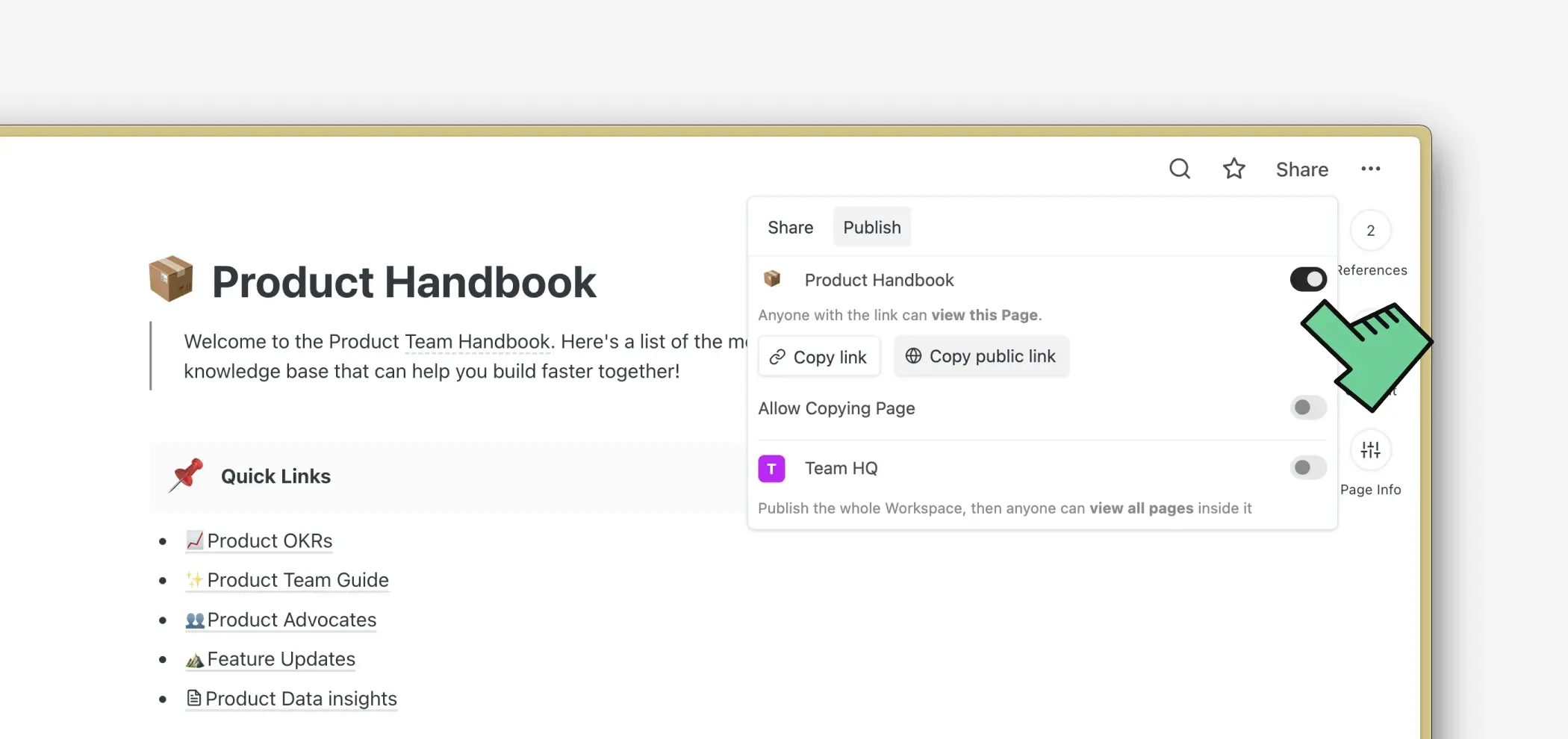Click the Team Handbook inline link

coord(476,341)
